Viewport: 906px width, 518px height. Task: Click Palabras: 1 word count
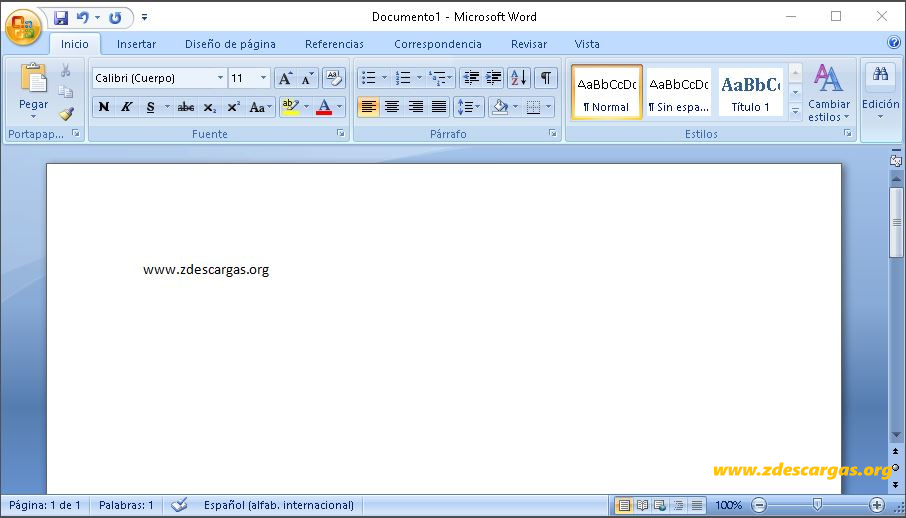pyautogui.click(x=126, y=505)
